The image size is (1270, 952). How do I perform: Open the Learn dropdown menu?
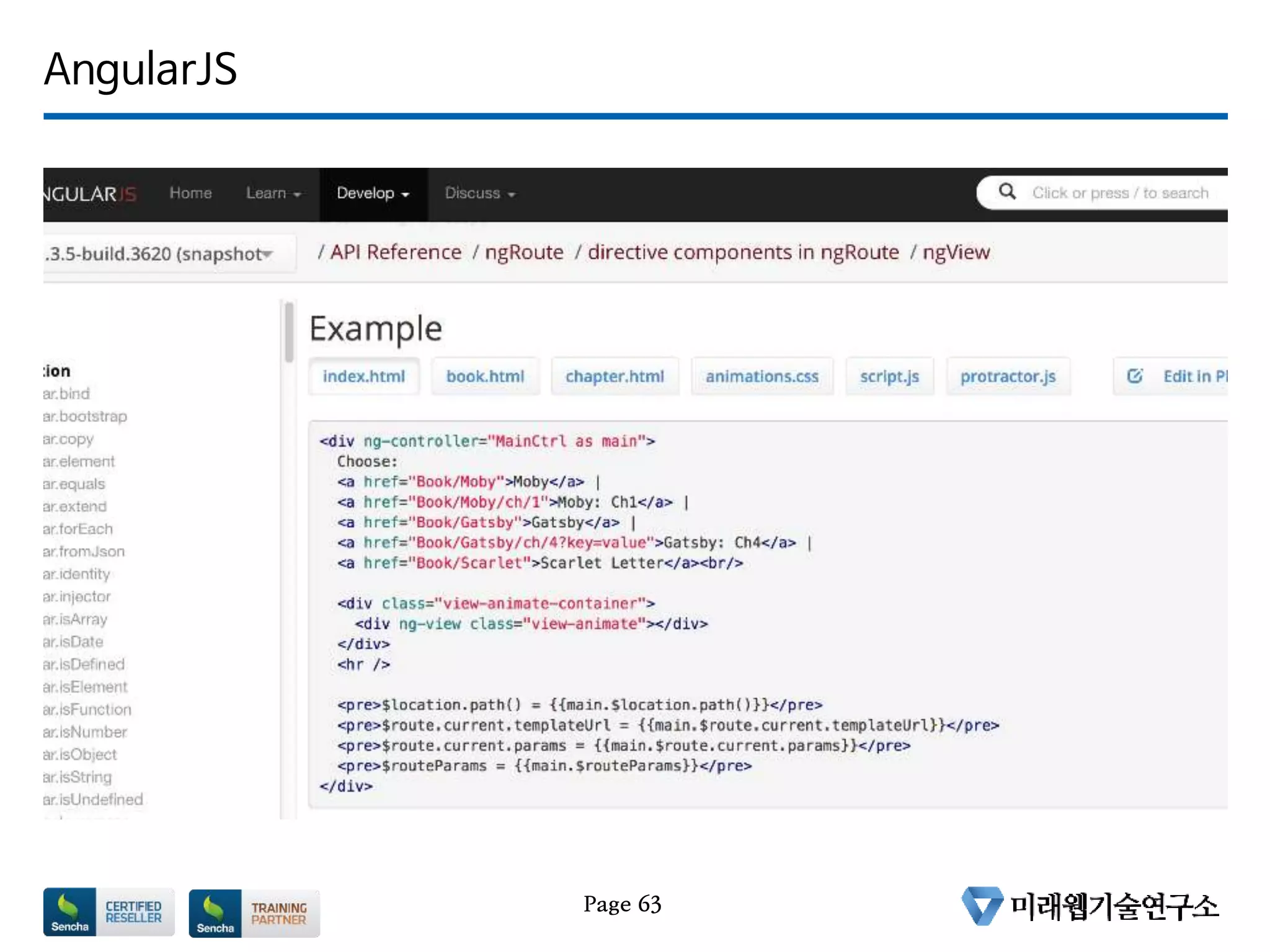coord(273,193)
